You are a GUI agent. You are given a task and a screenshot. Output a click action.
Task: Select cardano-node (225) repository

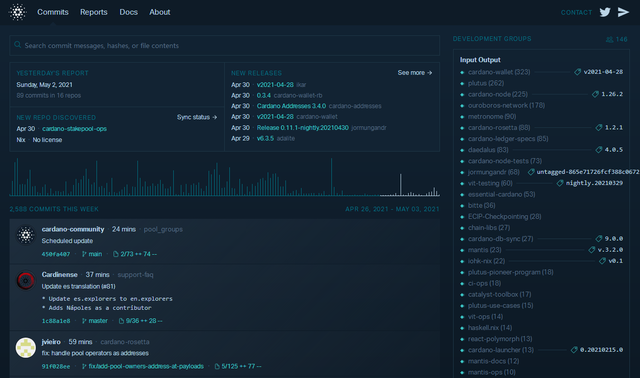point(498,94)
